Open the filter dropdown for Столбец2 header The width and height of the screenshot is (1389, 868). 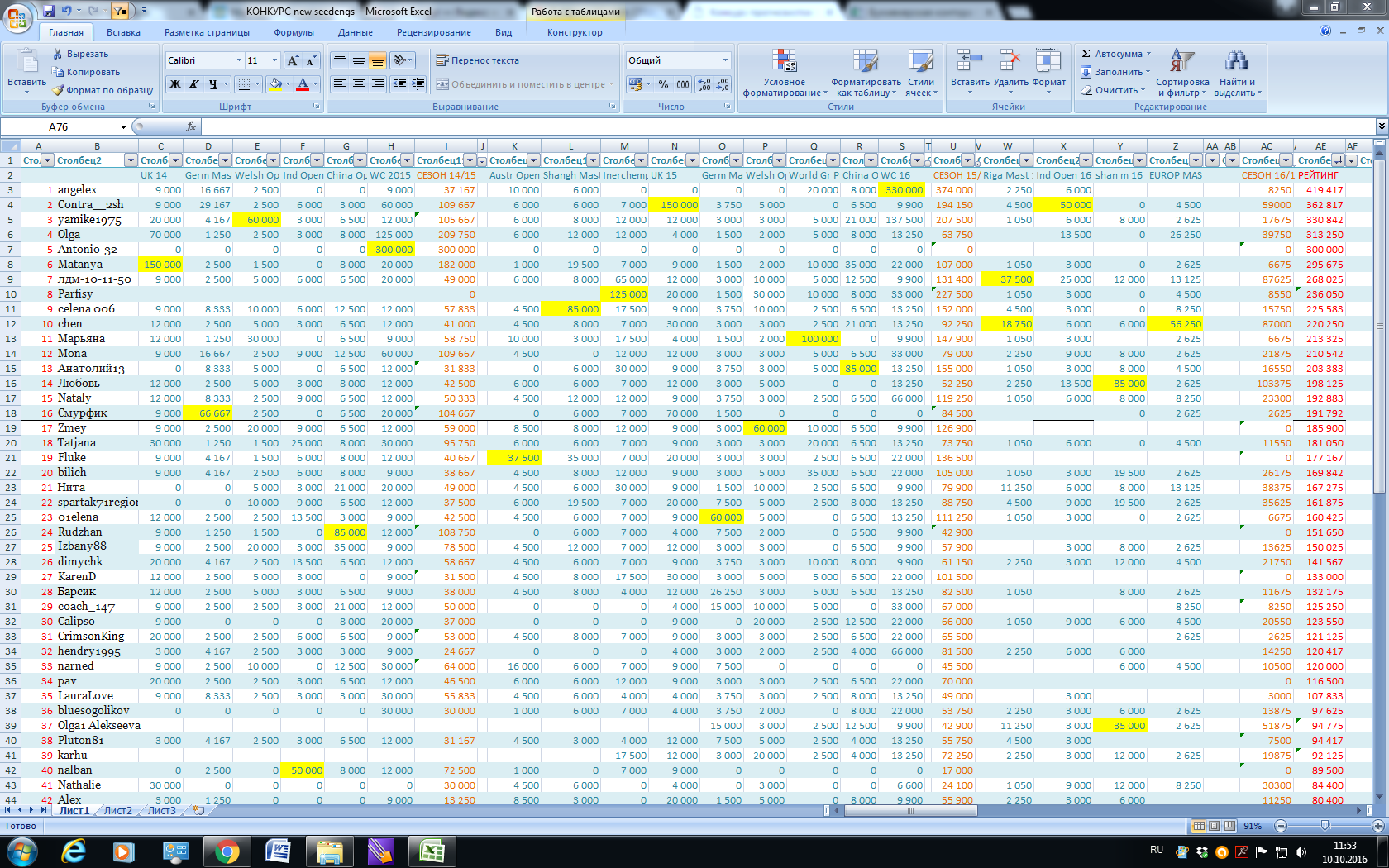pyautogui.click(x=130, y=160)
